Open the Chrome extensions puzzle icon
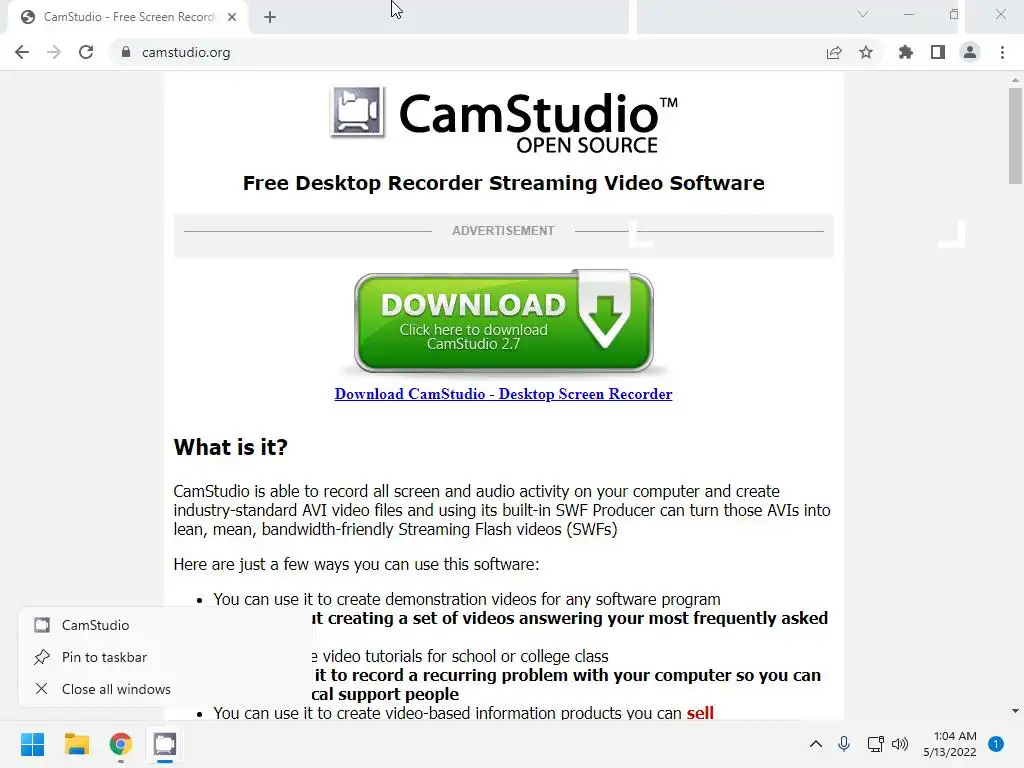 point(906,52)
